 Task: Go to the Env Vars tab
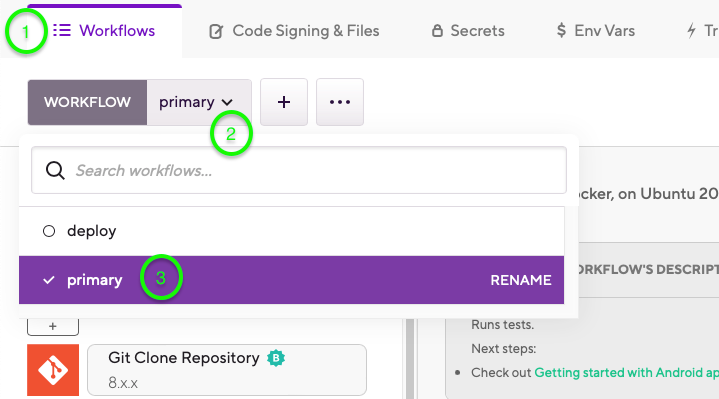pyautogui.click(x=595, y=31)
